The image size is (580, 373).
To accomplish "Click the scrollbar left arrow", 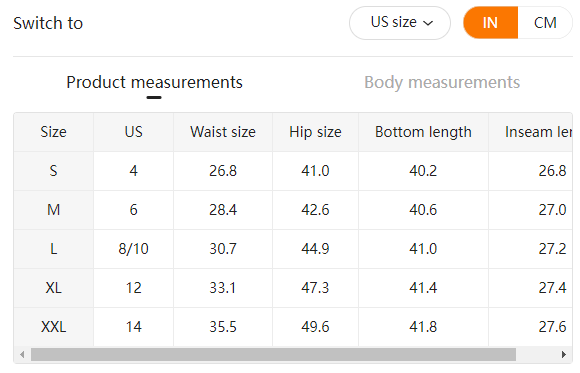I will 22,354.
